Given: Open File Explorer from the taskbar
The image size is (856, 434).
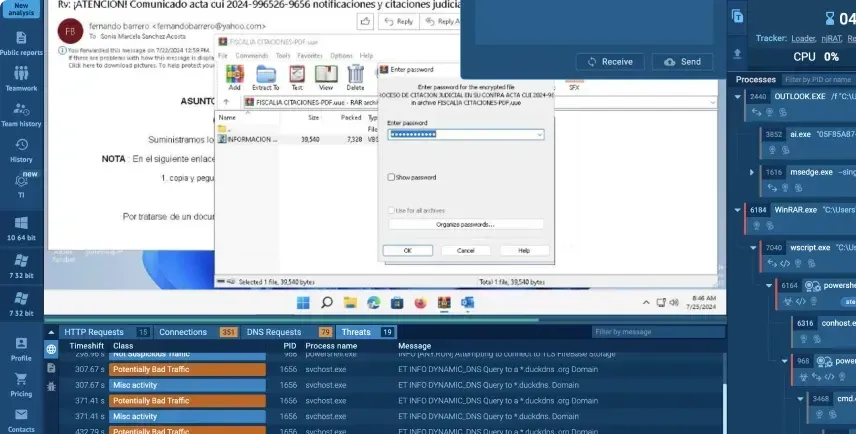Looking at the screenshot, I should click(x=350, y=302).
